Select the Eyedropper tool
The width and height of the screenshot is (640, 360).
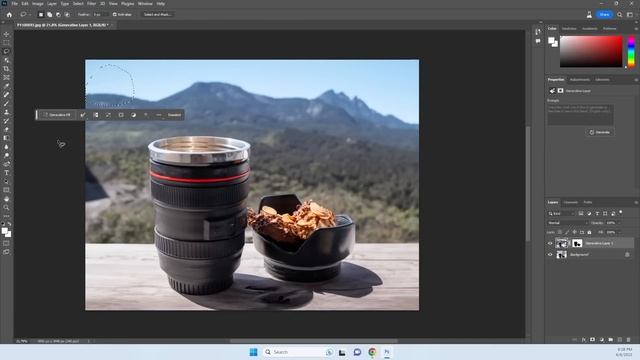[6, 86]
